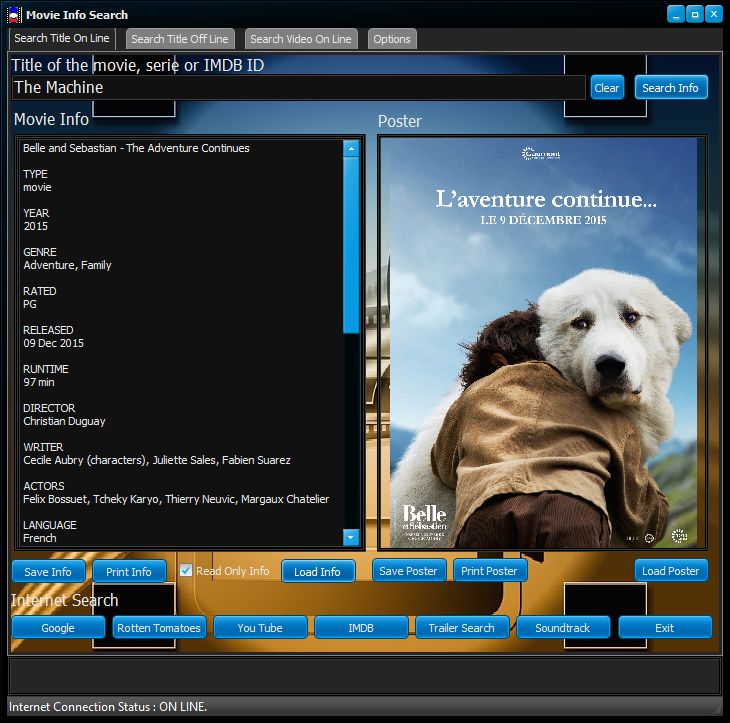Click the movie info scroll up arrow

[x=351, y=149]
